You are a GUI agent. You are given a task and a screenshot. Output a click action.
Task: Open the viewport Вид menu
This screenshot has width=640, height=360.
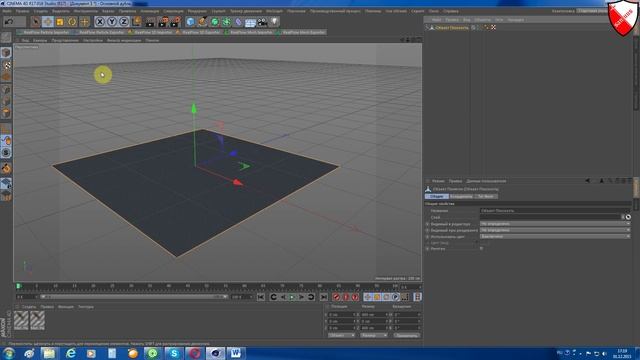pyautogui.click(x=25, y=40)
